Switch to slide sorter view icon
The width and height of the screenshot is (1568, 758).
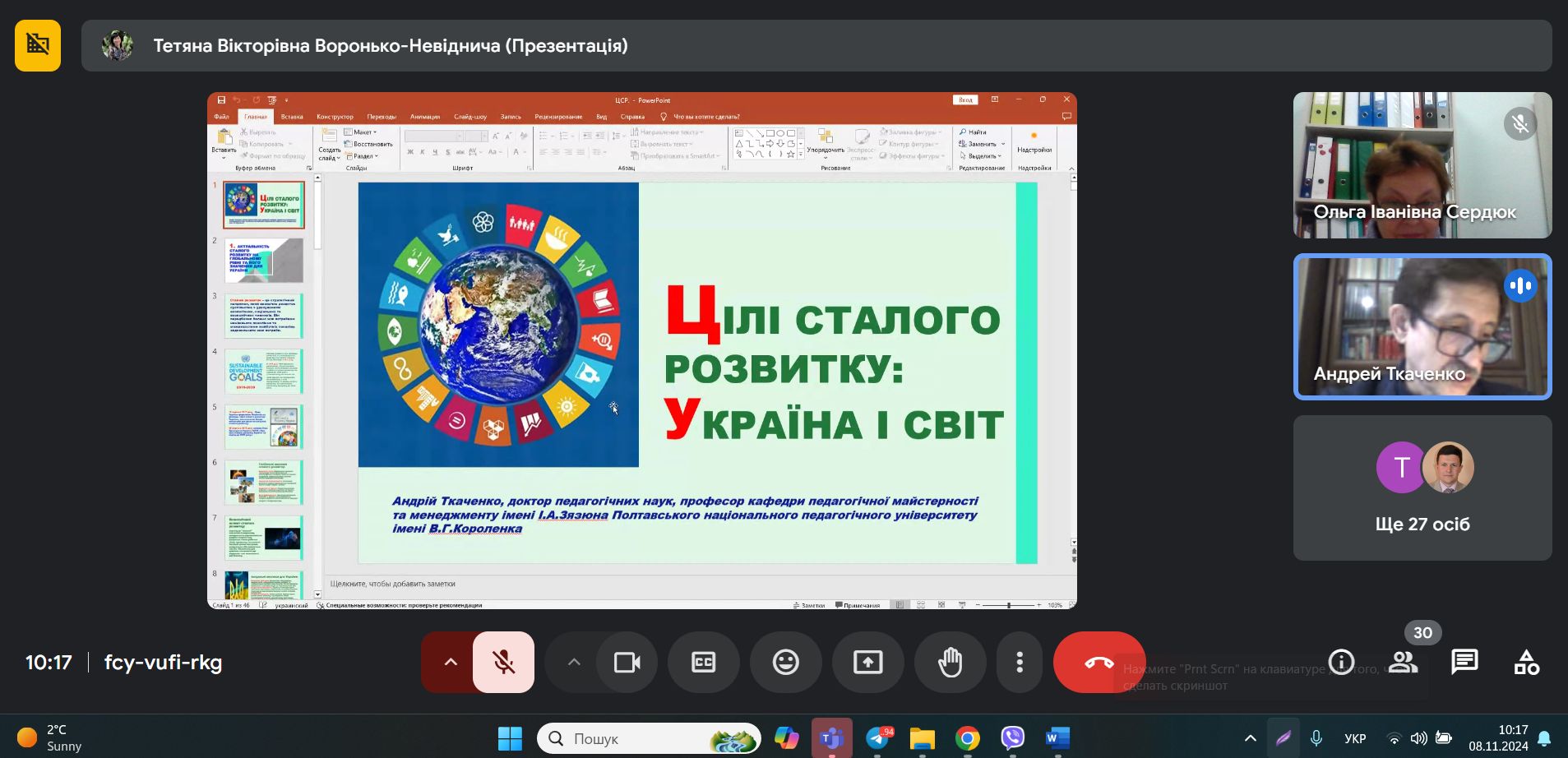921,605
